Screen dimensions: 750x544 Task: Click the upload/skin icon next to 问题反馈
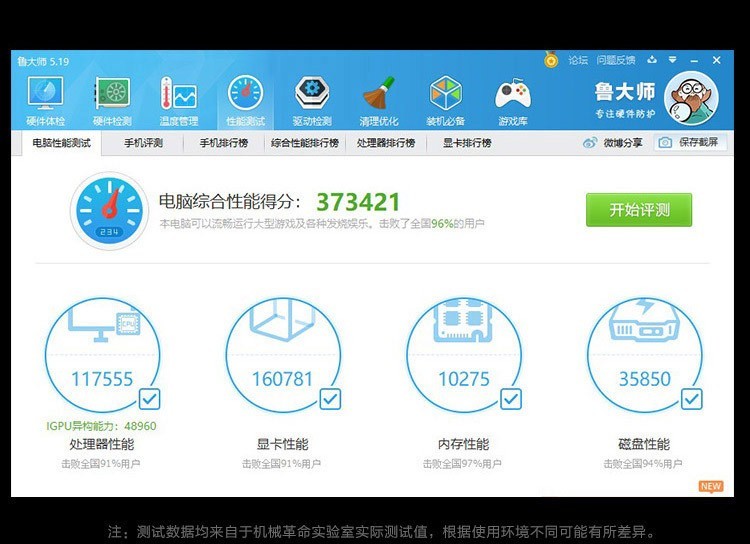point(652,60)
